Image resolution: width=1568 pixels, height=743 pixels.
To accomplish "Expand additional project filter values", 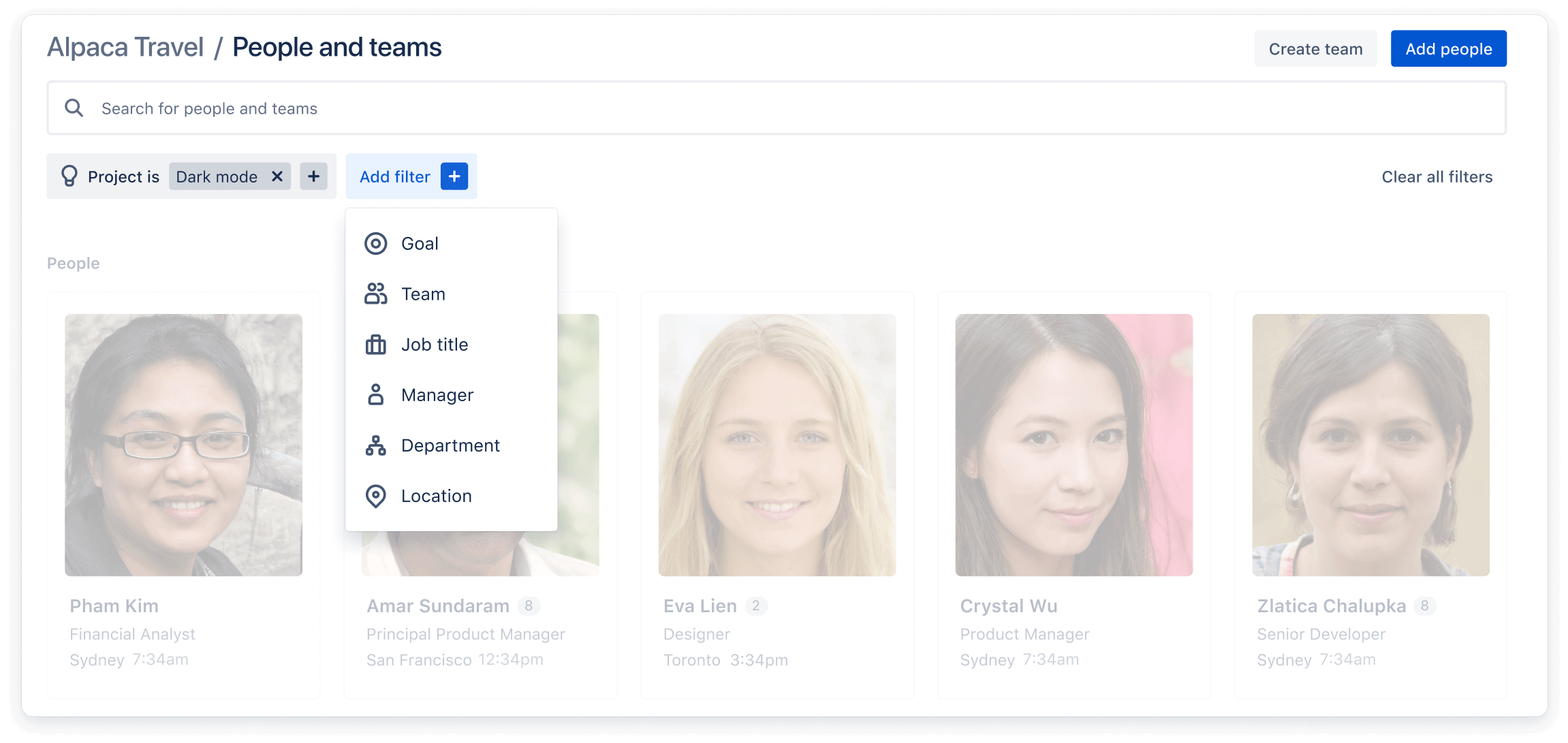I will 313,176.
